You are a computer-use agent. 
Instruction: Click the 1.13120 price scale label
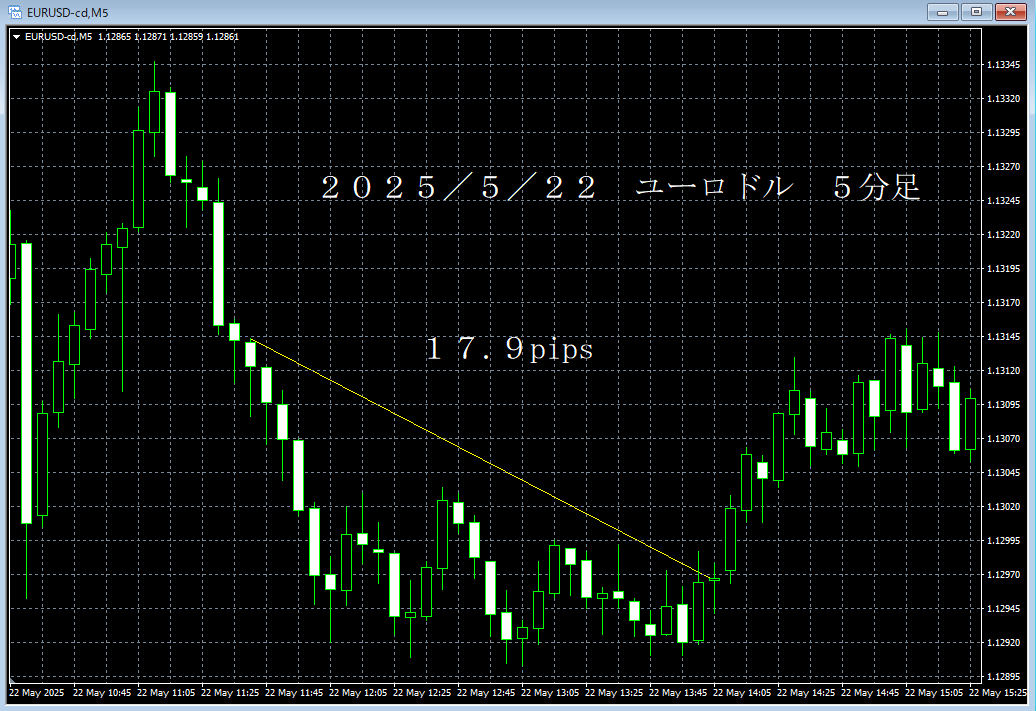click(1003, 371)
